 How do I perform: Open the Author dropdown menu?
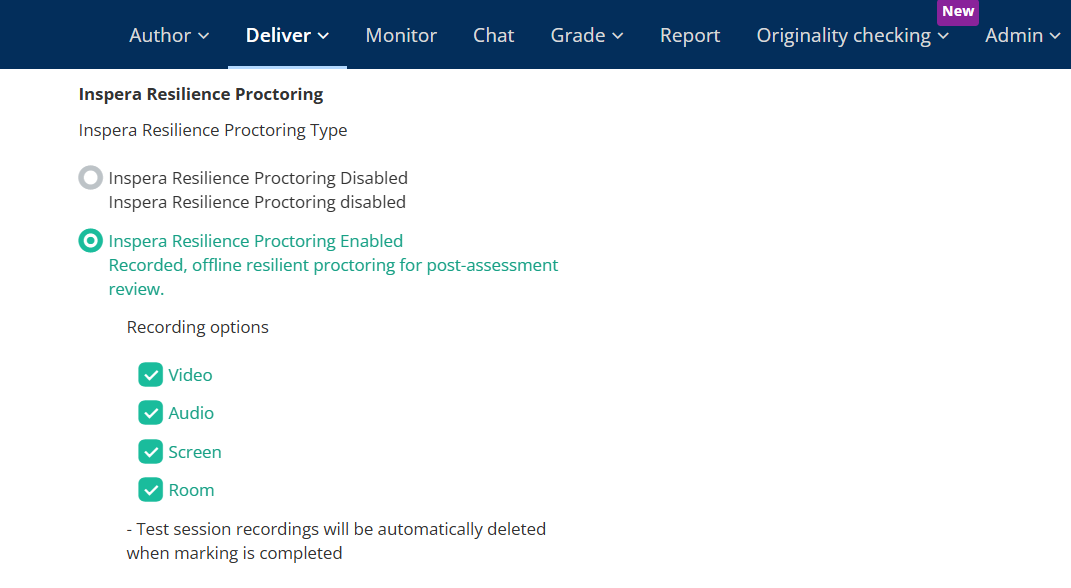(x=168, y=35)
